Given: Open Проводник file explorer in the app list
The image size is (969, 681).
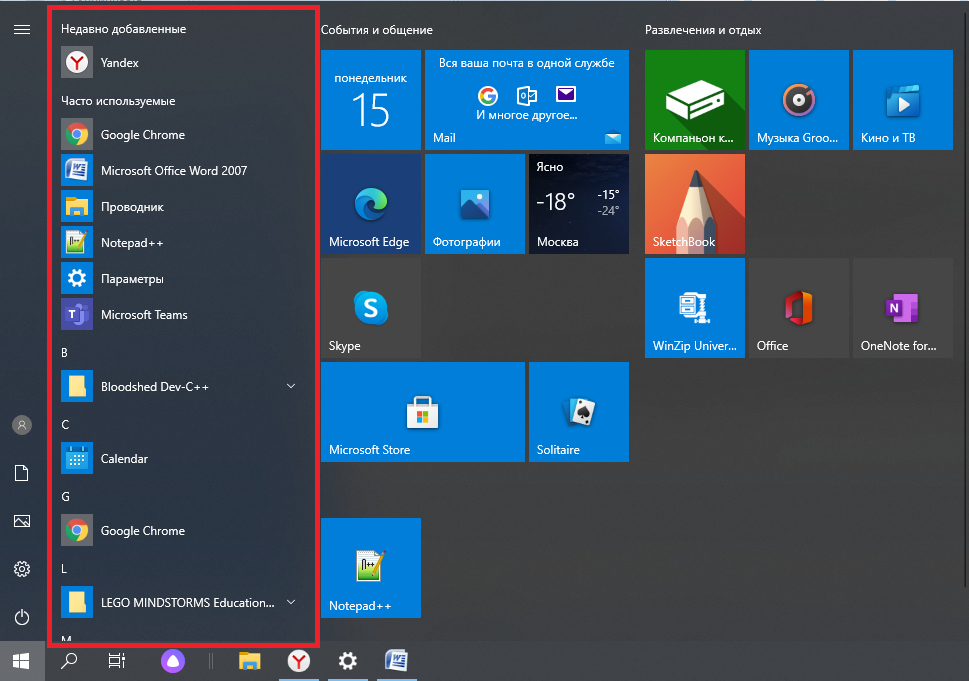Looking at the screenshot, I should click(179, 206).
